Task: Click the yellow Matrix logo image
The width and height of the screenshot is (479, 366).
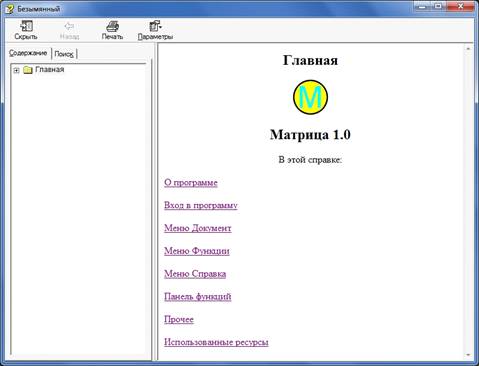Action: pos(310,97)
